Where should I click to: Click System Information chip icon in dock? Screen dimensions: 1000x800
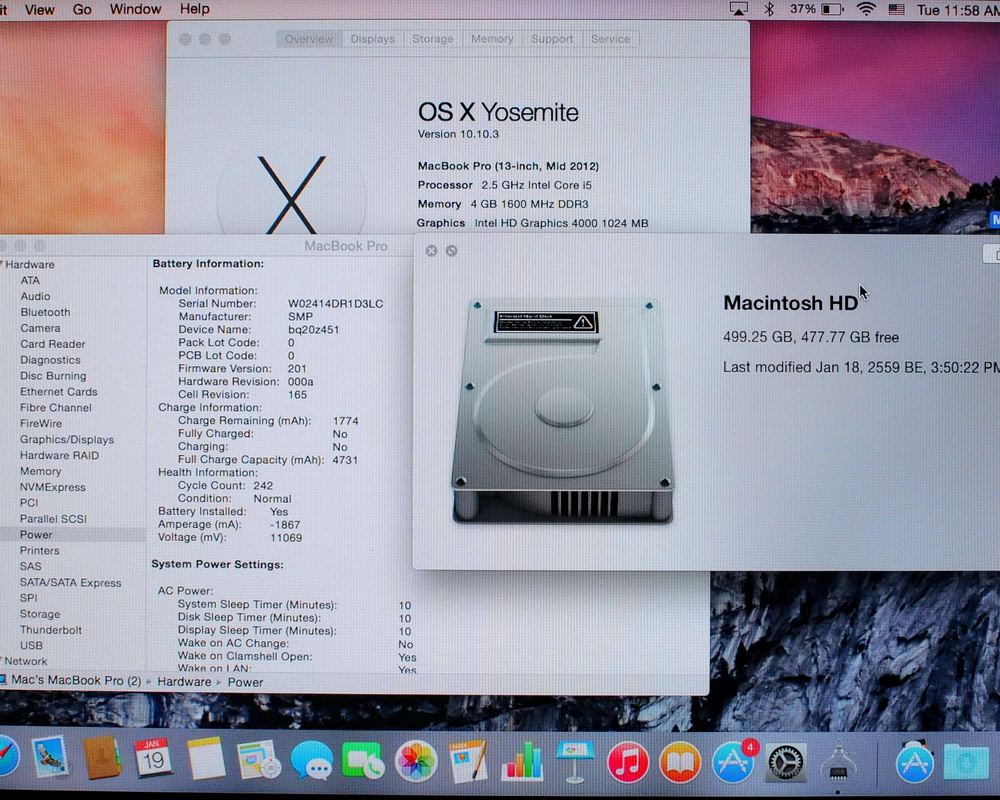[838, 762]
